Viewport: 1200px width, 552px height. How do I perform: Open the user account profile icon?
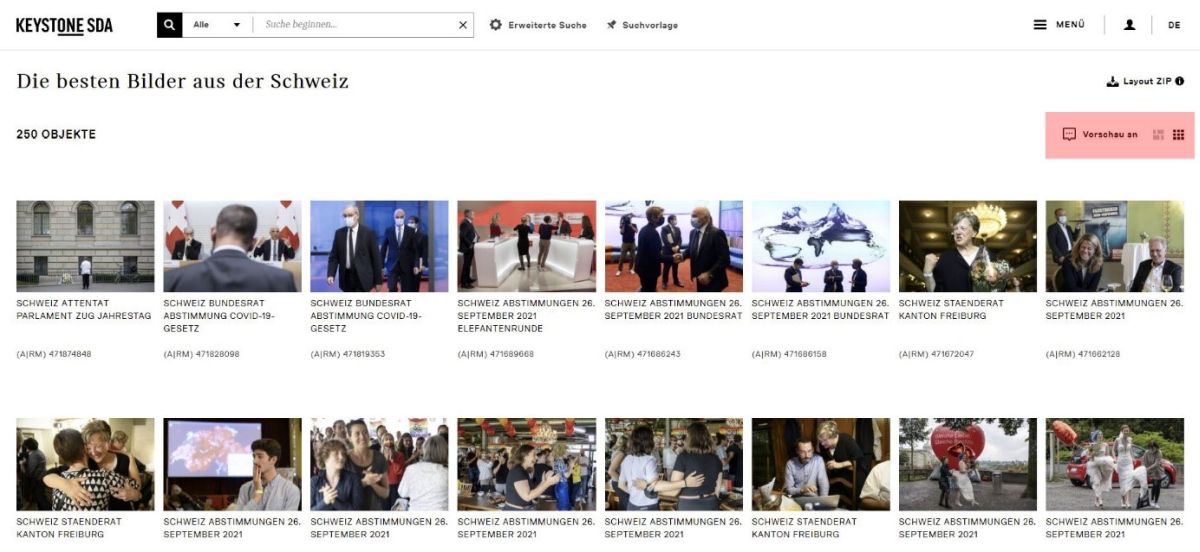point(1129,25)
